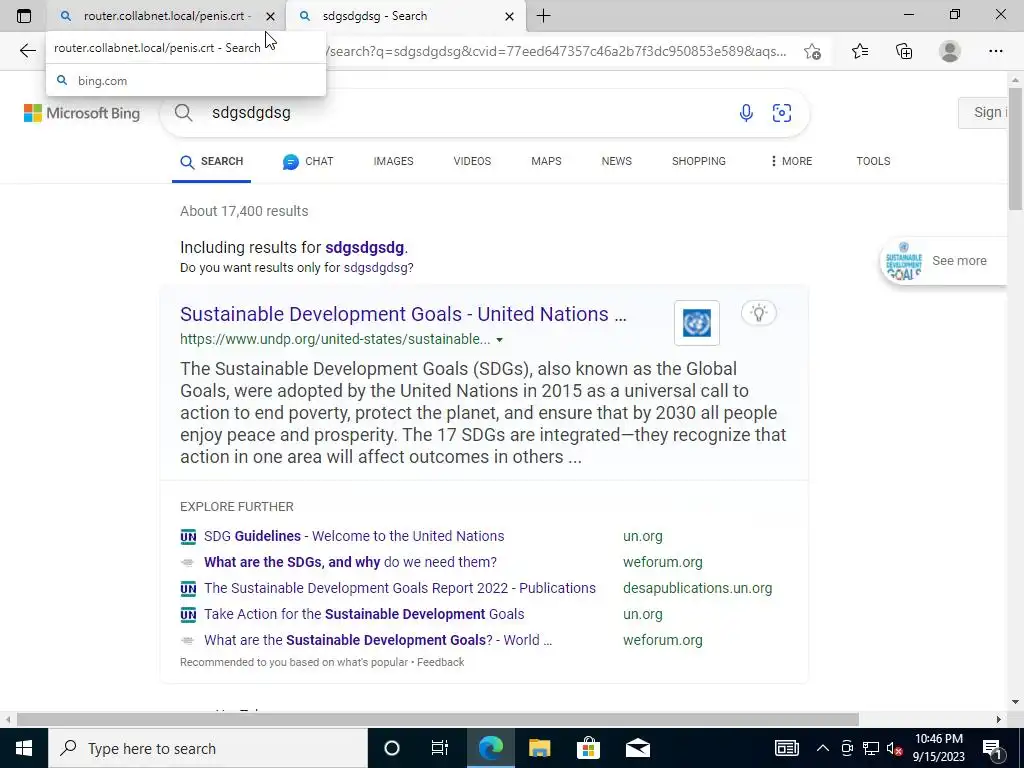Click the horizontal scrollbar thumb
Viewport: 1024px width, 768px height.
coord(438,719)
